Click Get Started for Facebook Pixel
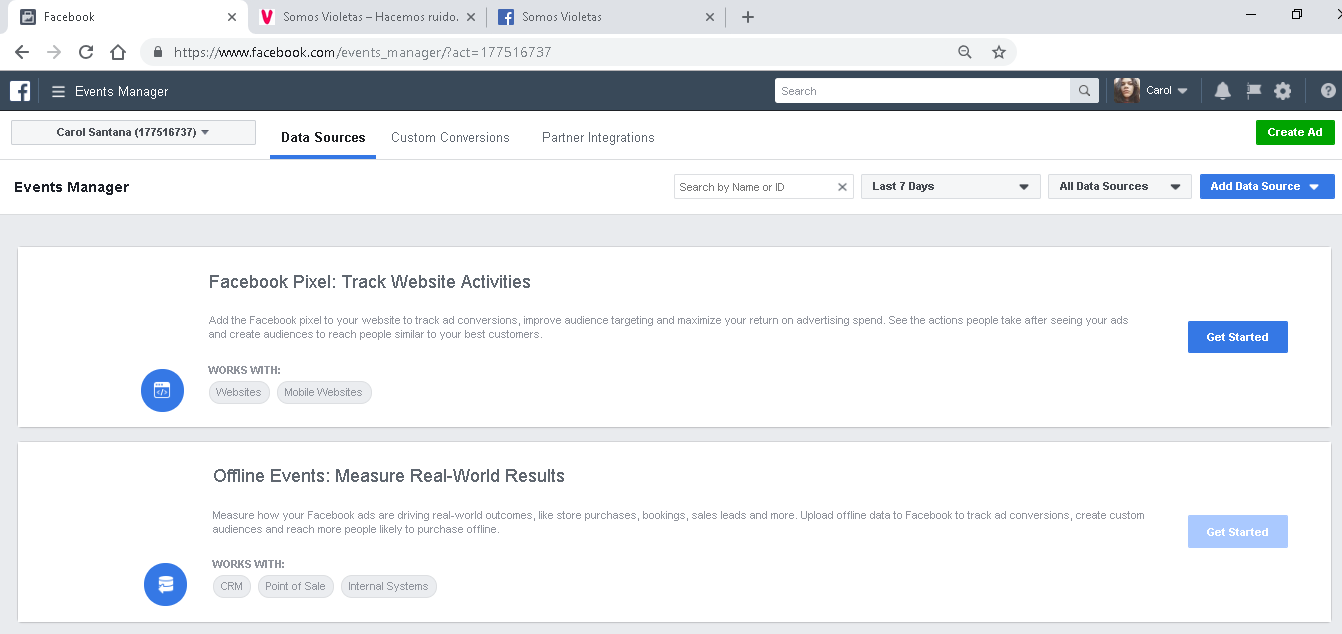This screenshot has height=634, width=1342. pos(1237,337)
